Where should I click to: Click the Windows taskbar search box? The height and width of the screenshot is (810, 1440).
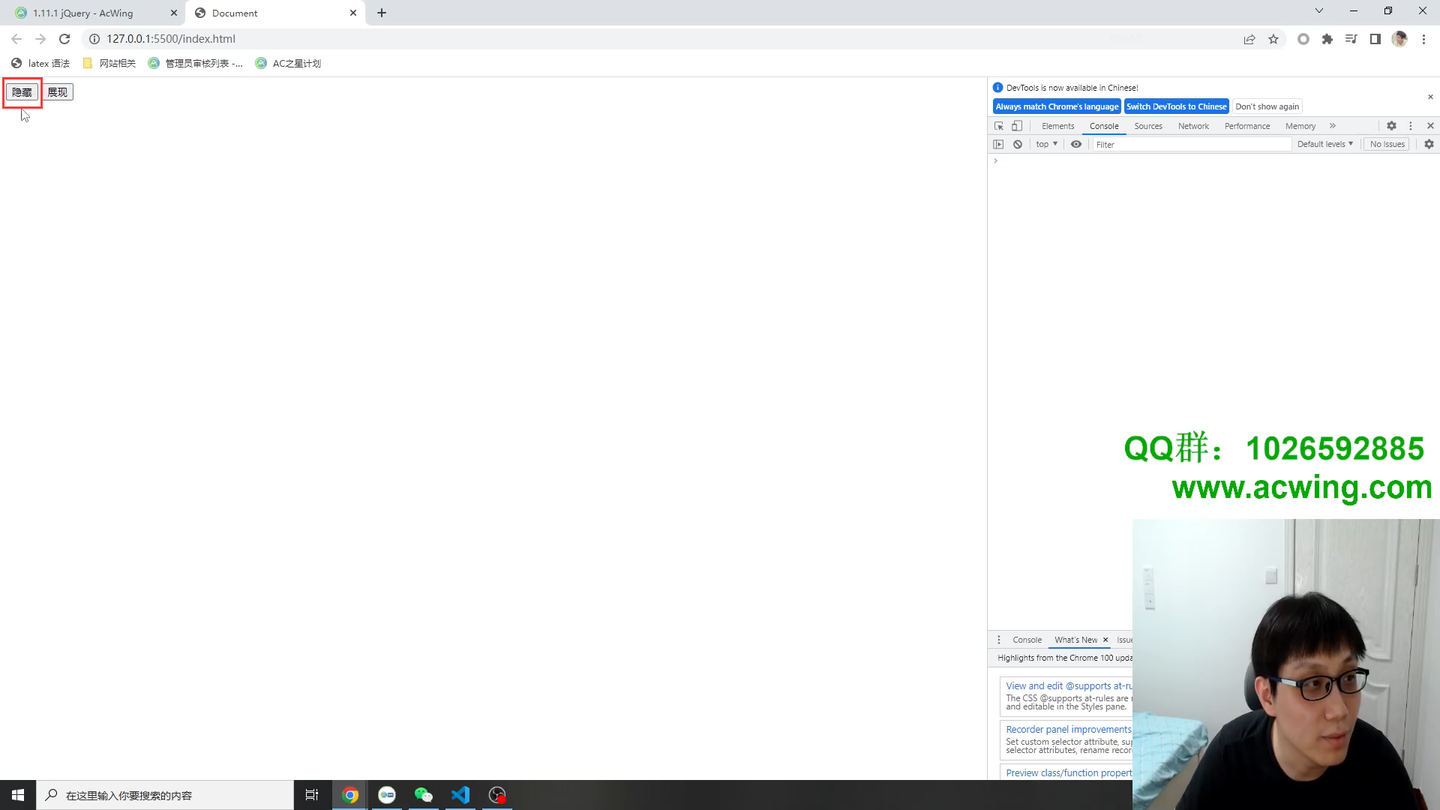click(x=165, y=795)
